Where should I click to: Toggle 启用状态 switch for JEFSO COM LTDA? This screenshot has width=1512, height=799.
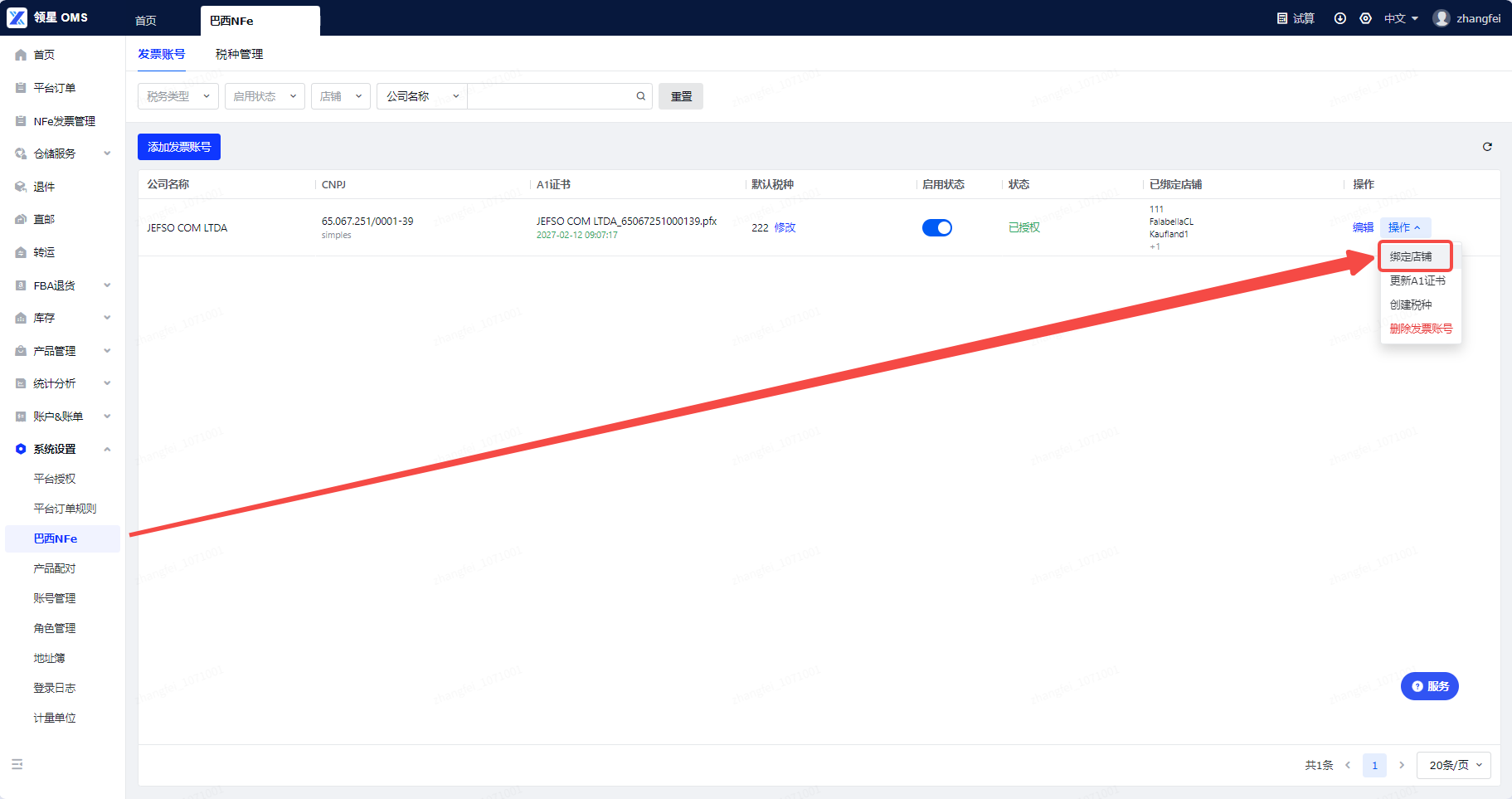click(x=937, y=227)
